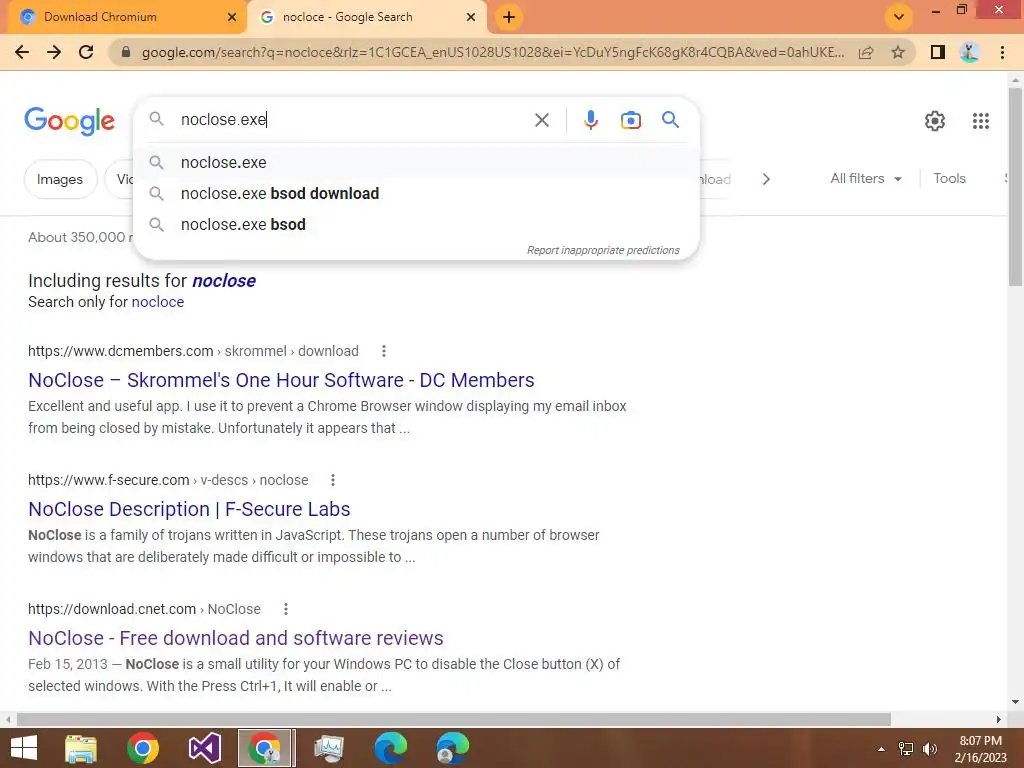1024x768 pixels.
Task: Start voice search with the microphone
Action: (x=591, y=120)
